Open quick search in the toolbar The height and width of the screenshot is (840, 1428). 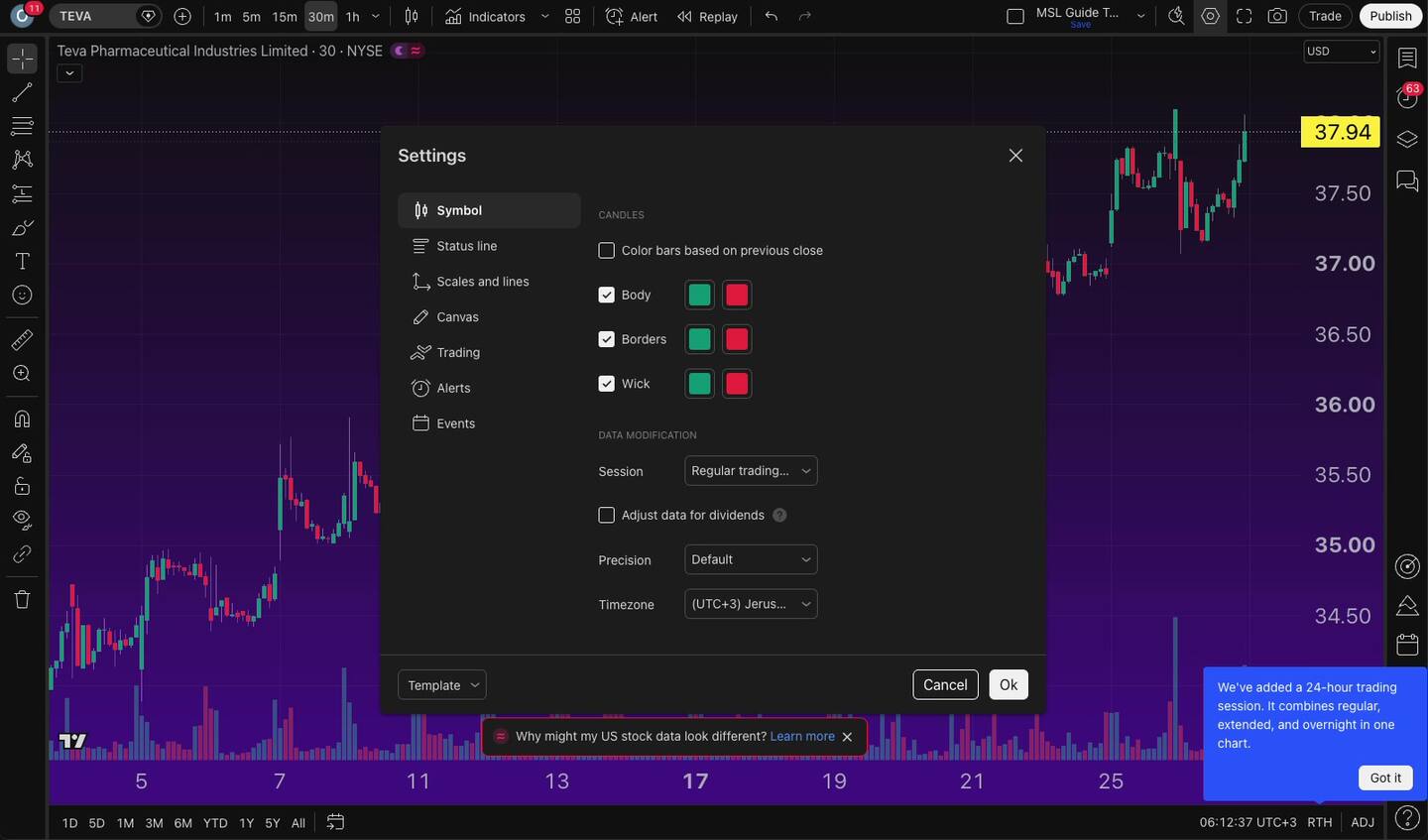(1176, 16)
